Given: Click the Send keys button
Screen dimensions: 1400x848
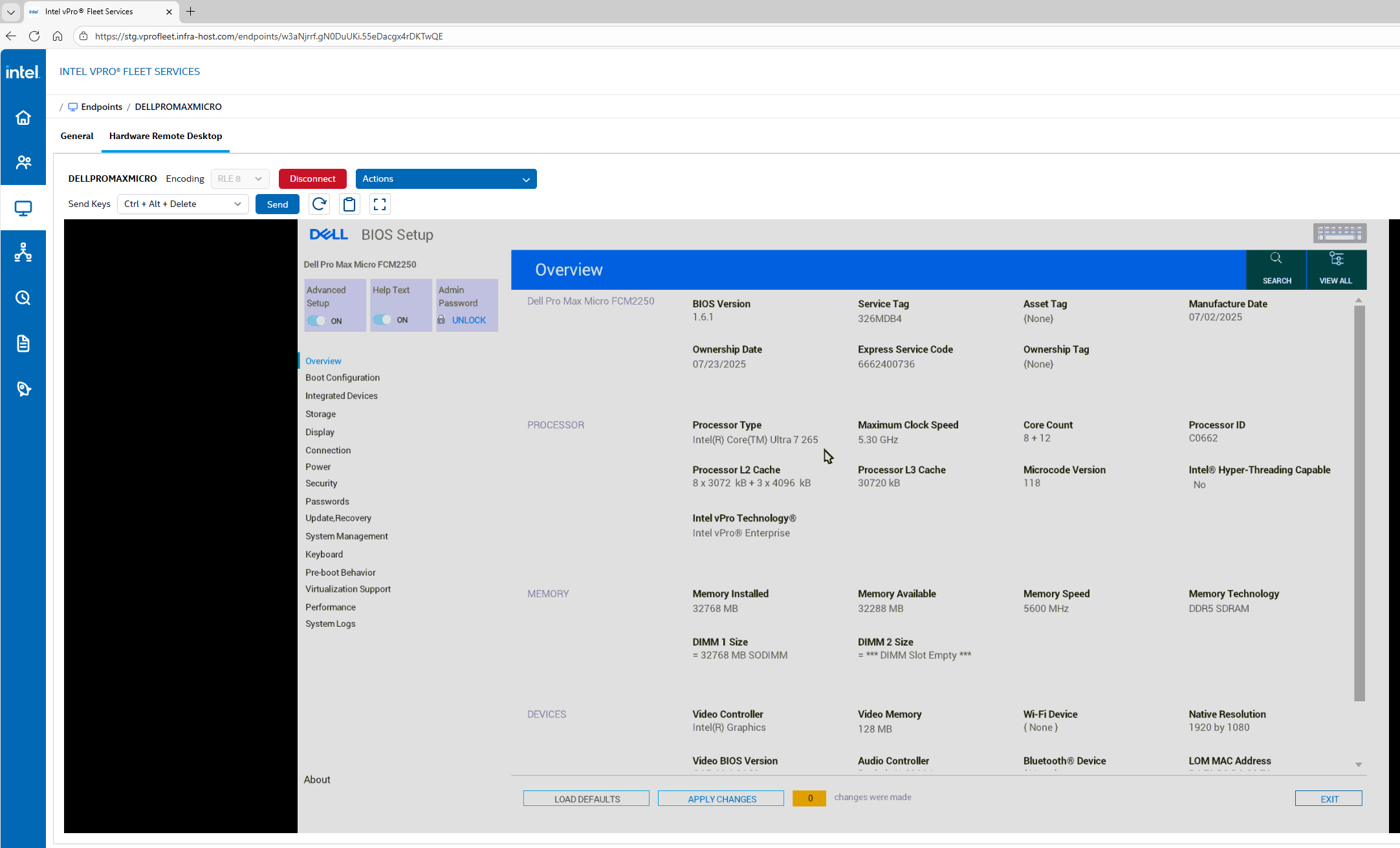Looking at the screenshot, I should (278, 204).
